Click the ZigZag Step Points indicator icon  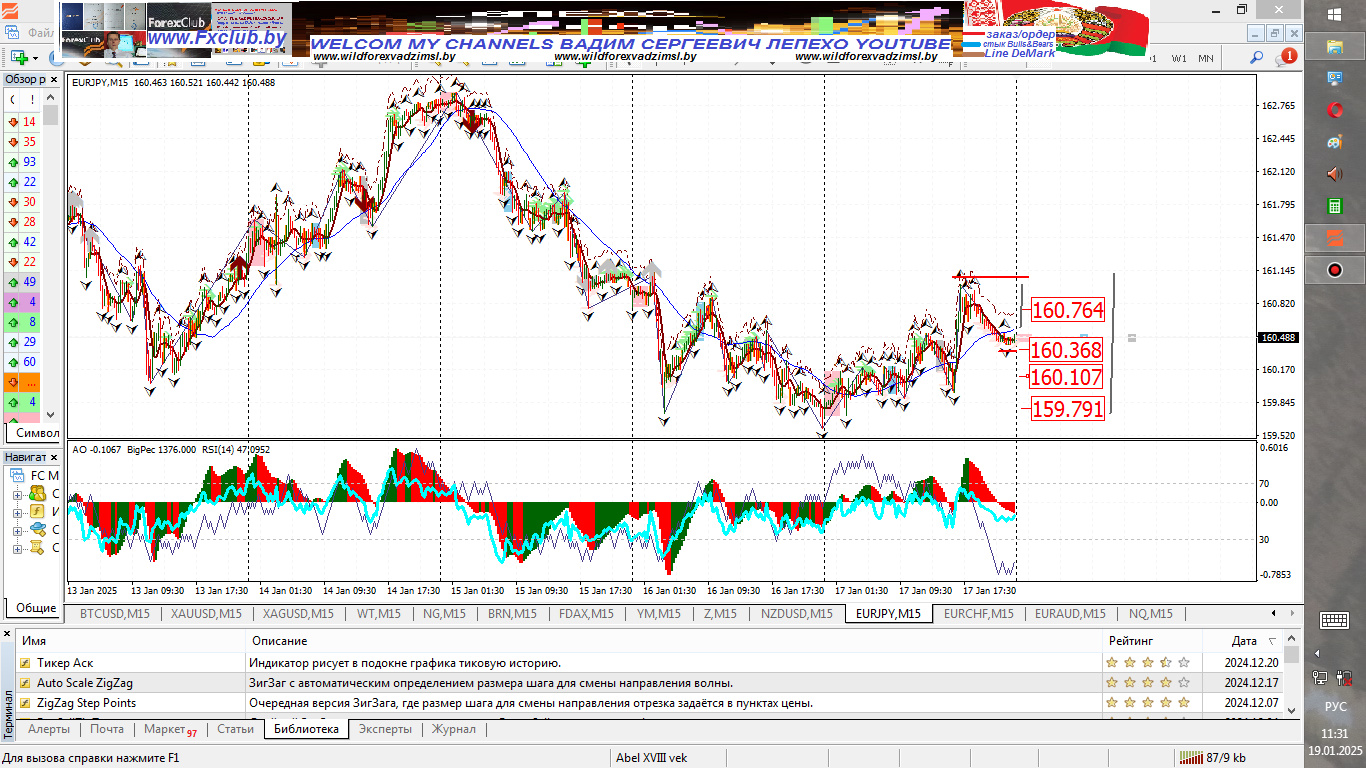[24, 703]
